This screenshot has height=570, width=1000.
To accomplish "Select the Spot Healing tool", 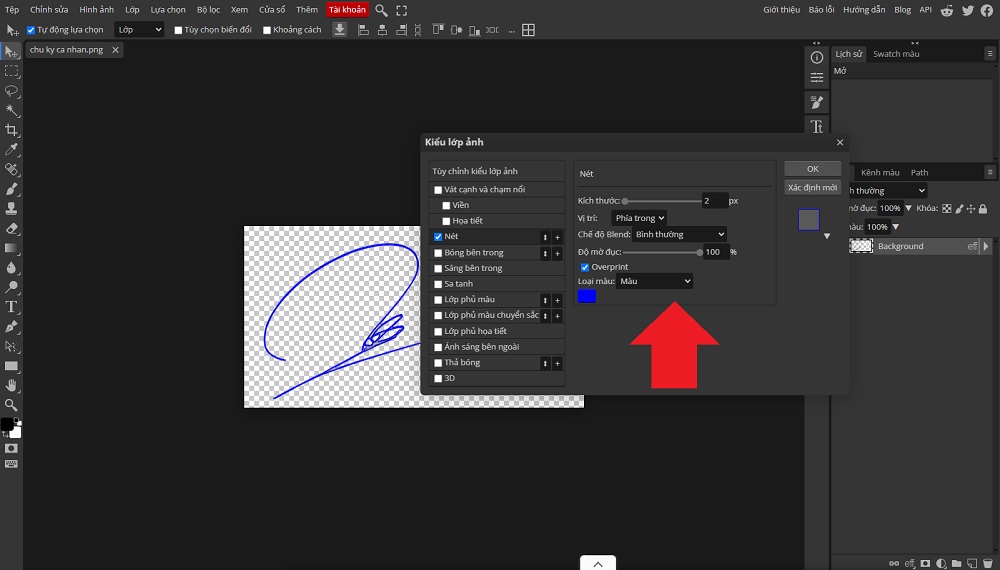I will 11,170.
